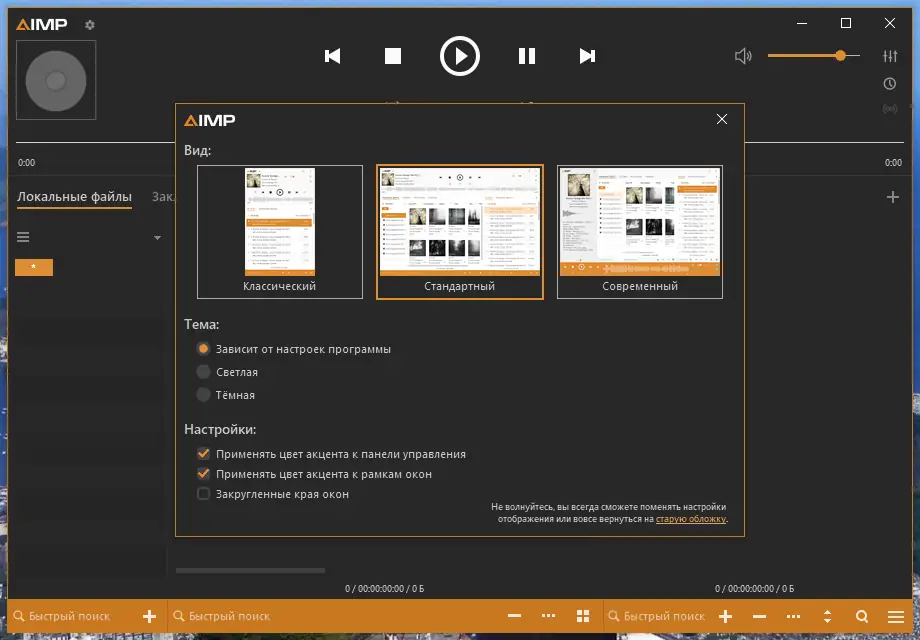This screenshot has width=920, height=640.
Task: Open the equalizer sliders icon
Action: 889,56
